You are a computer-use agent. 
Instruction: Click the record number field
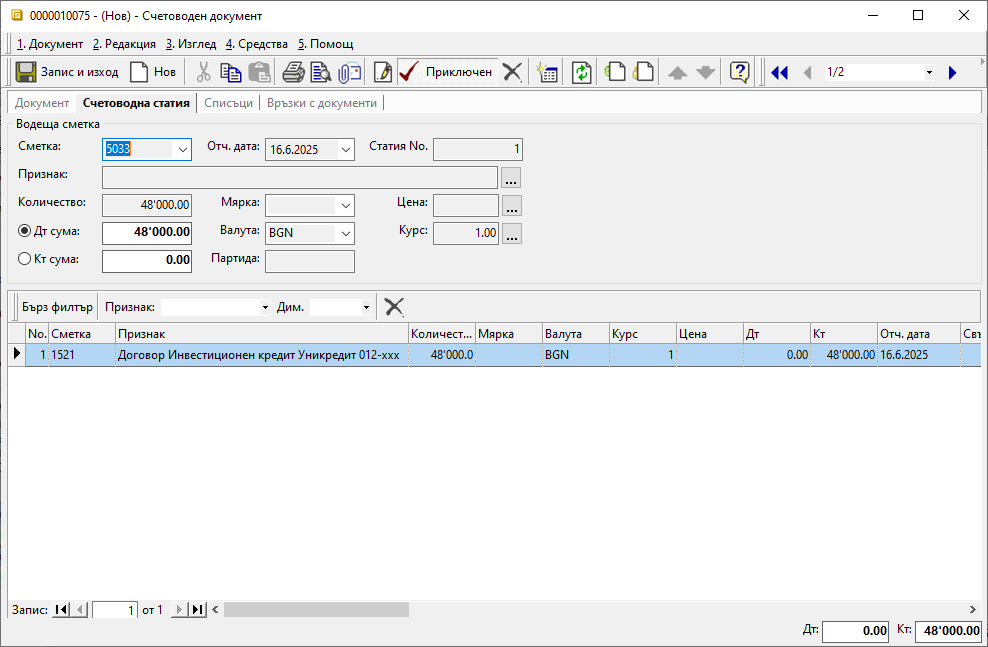pyautogui.click(x=115, y=610)
